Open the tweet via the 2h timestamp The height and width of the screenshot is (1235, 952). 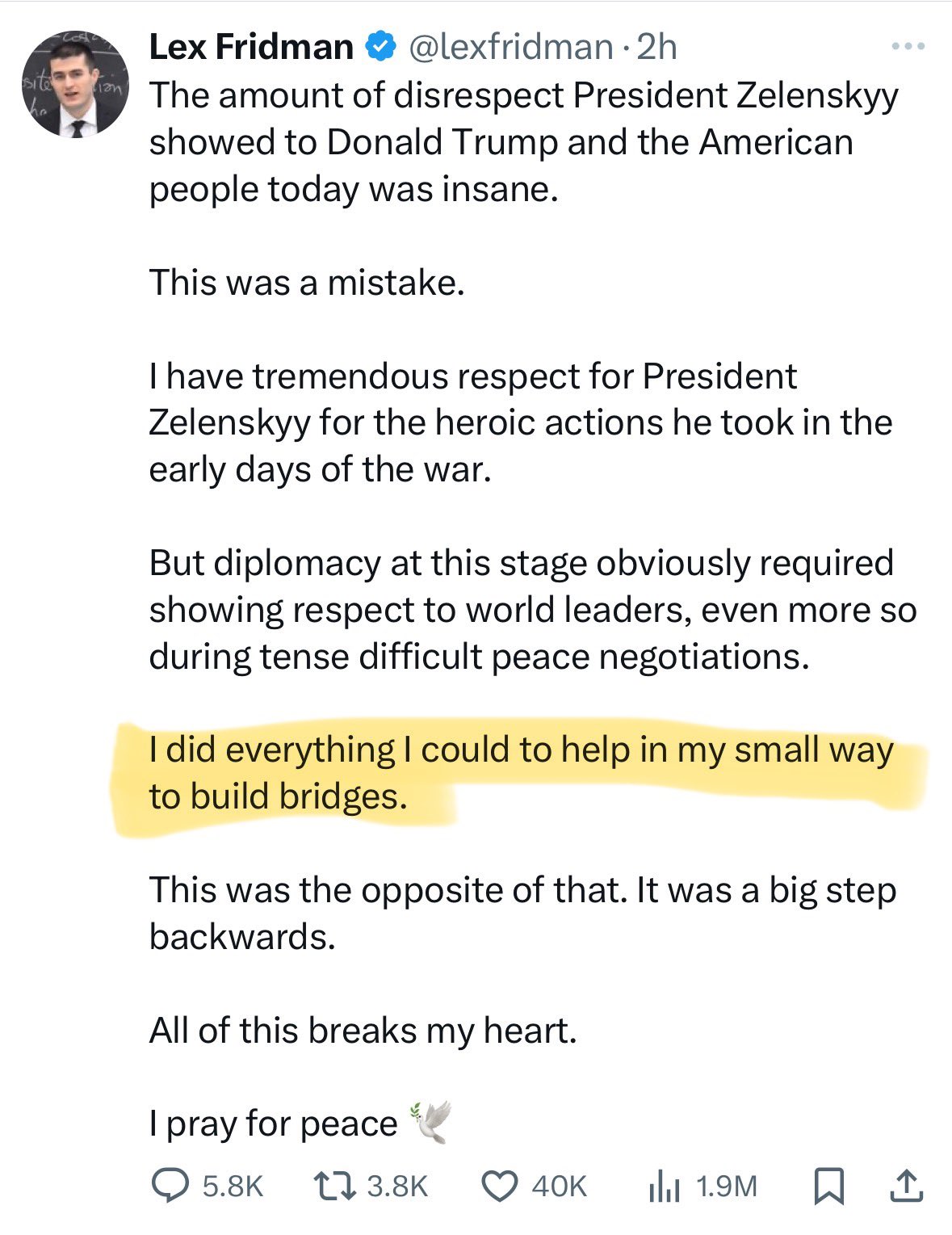point(656,47)
